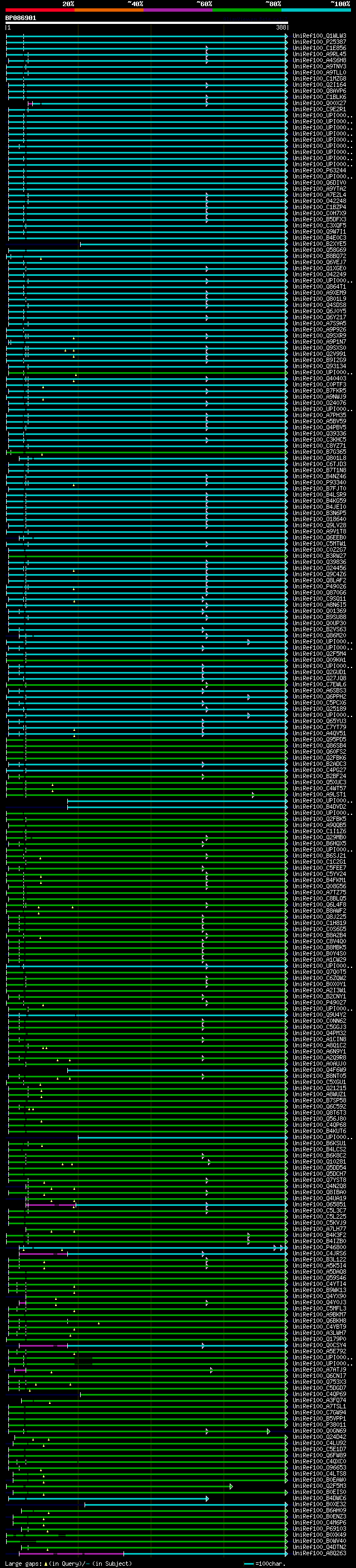Viewport: 356px width, 1568px height.
Task: Click the white query sequence ruler bar
Action: coord(147,23)
